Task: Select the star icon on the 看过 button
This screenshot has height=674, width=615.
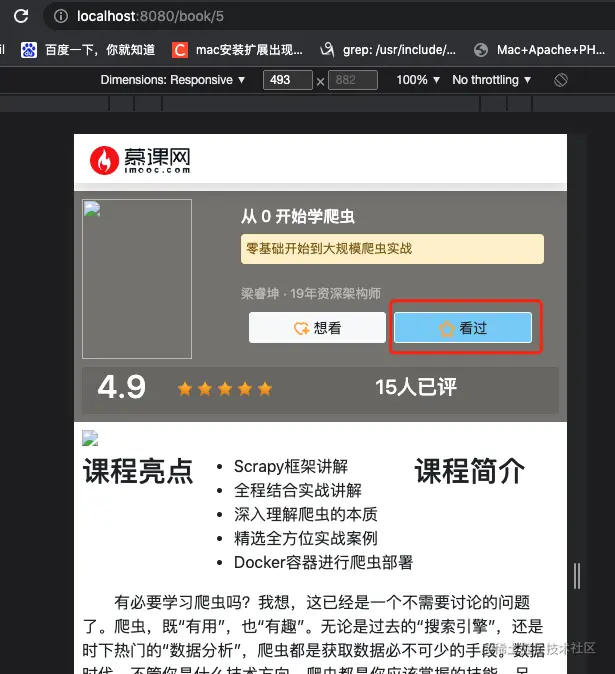Action: tap(447, 329)
